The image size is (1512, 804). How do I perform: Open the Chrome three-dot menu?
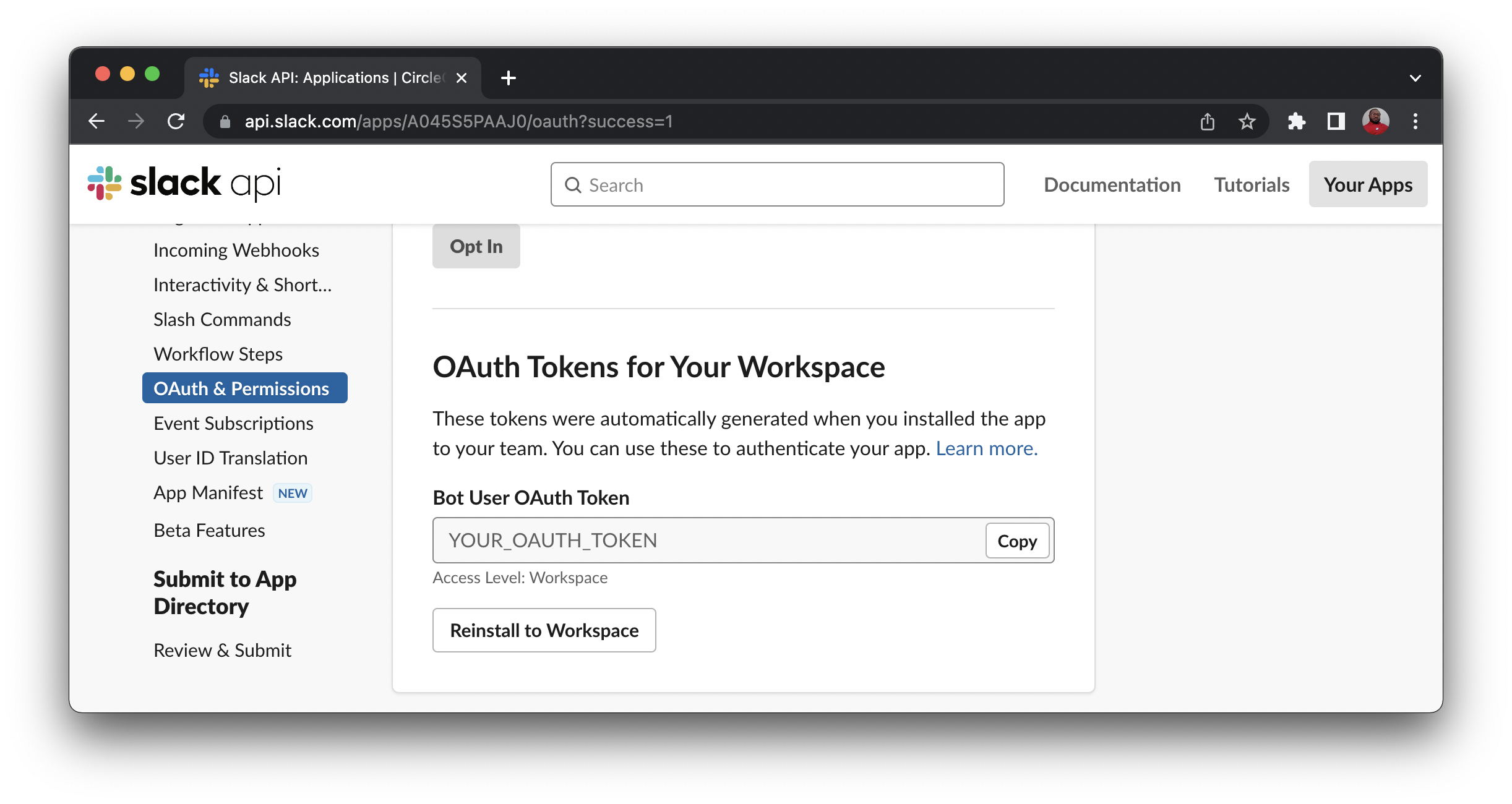[x=1415, y=121]
